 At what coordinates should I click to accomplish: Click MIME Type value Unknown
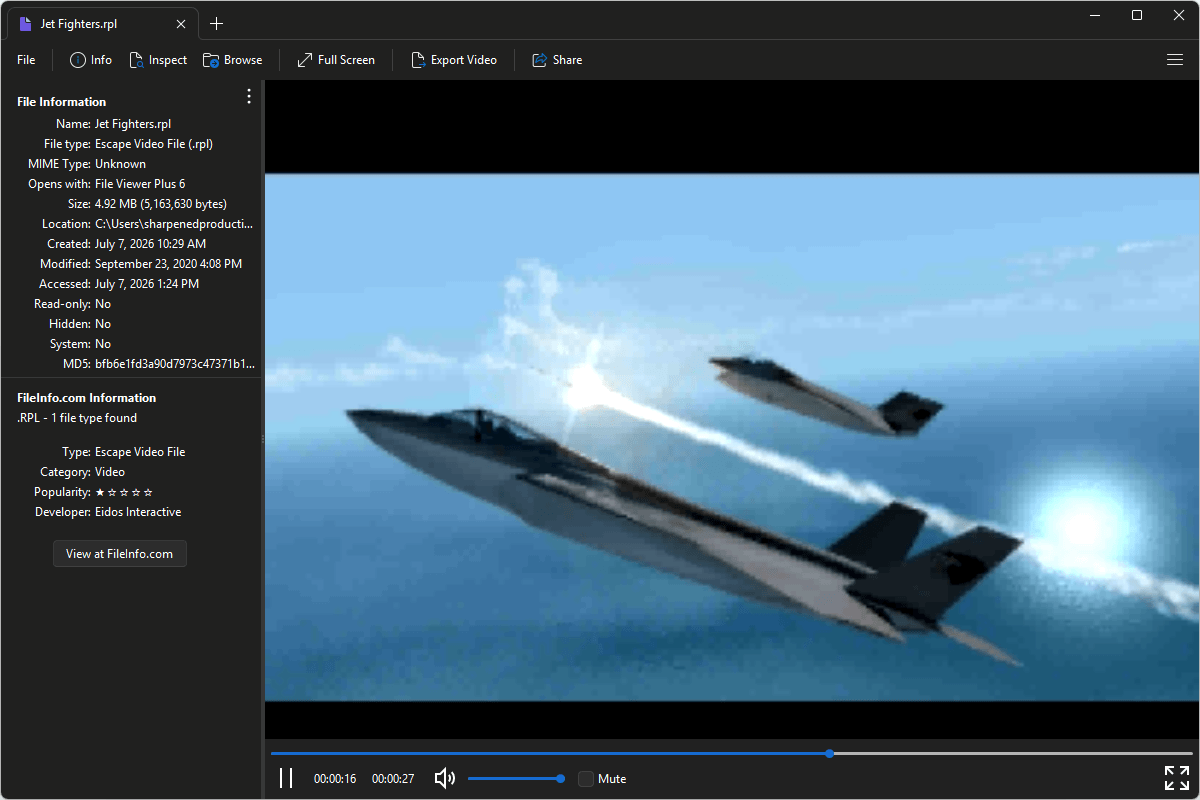(120, 164)
